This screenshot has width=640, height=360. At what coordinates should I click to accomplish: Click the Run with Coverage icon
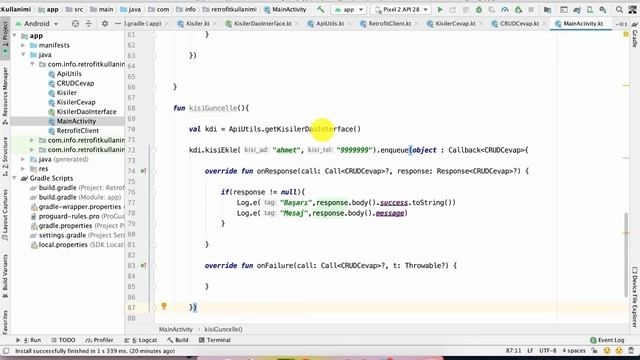pyautogui.click(x=492, y=9)
